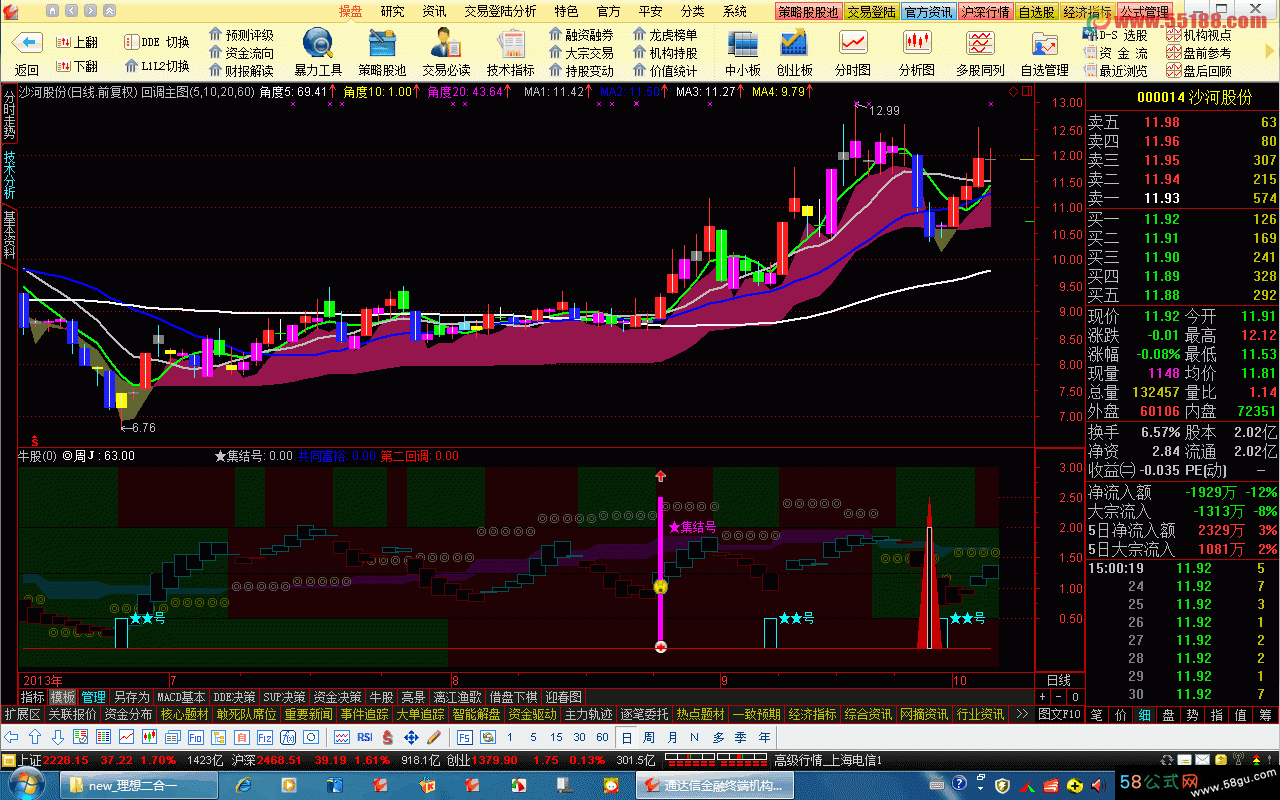Open 研究 menu
This screenshot has height=800, width=1280.
[393, 11]
